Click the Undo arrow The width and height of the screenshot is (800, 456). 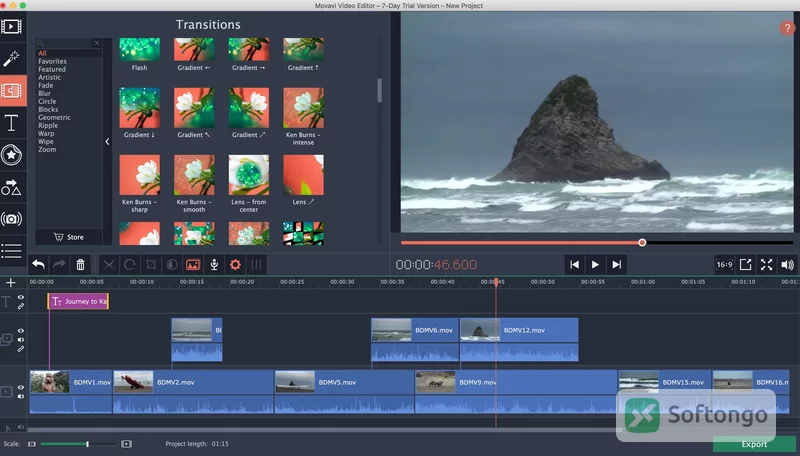38,264
